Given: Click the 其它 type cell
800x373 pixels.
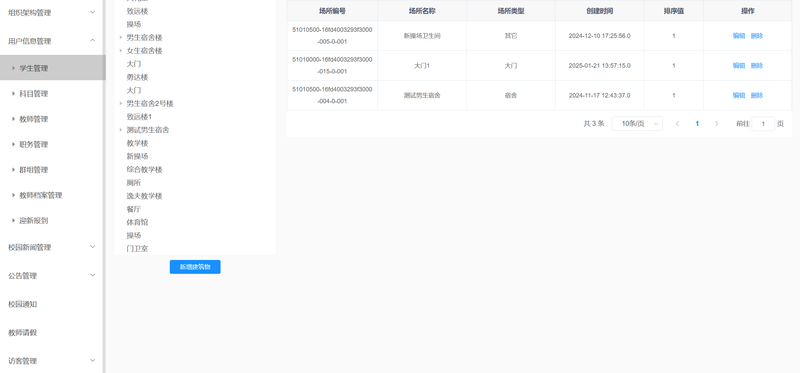Looking at the screenshot, I should coord(511,36).
